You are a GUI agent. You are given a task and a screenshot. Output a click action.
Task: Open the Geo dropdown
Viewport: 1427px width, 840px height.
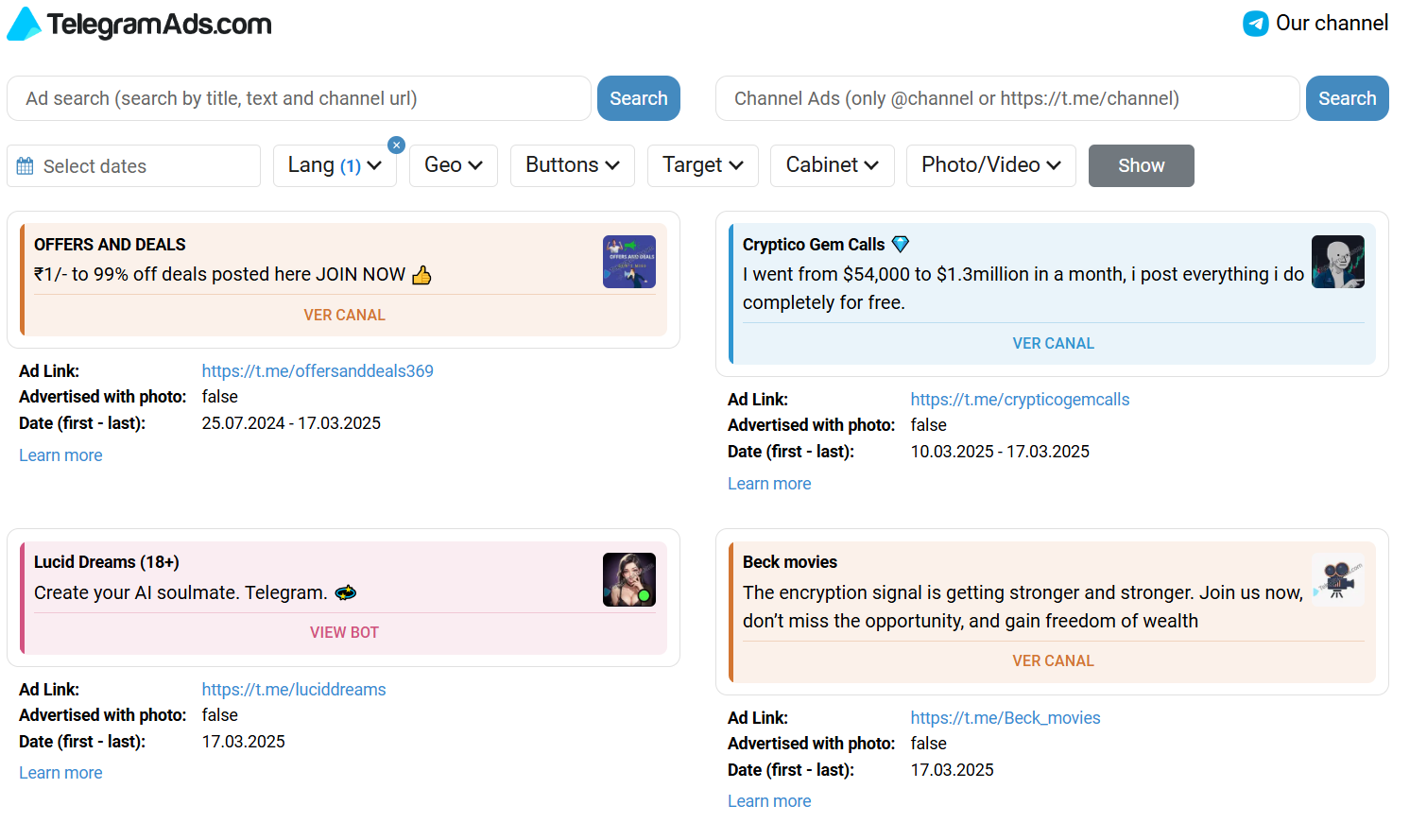pyautogui.click(x=453, y=165)
